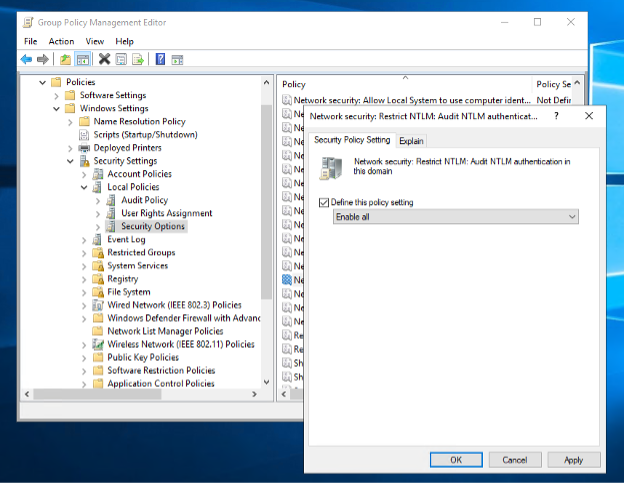Switch to the Explain tab
Viewport: 624px width, 484px height.
coord(411,141)
